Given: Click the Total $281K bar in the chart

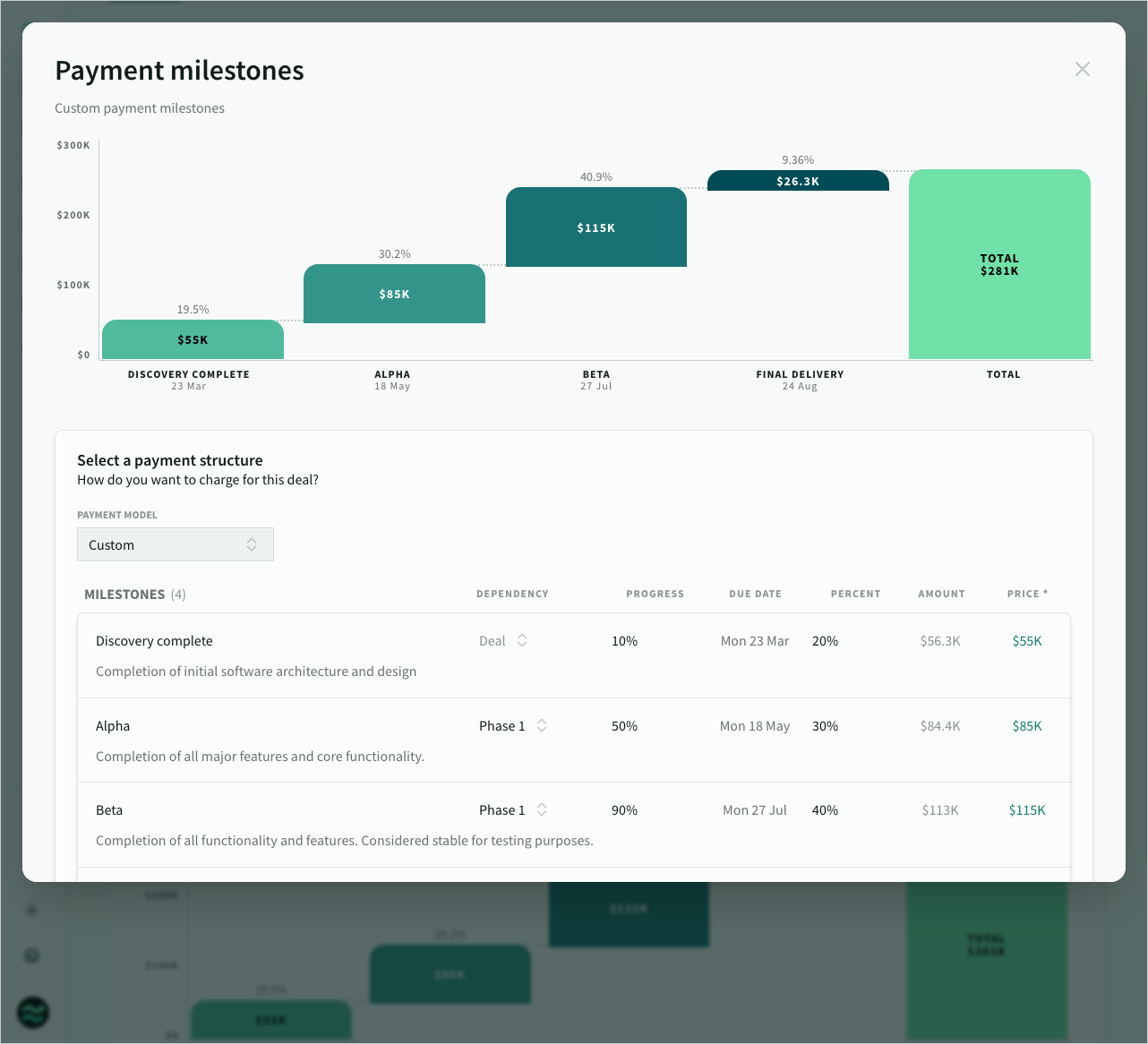Looking at the screenshot, I should 999,264.
